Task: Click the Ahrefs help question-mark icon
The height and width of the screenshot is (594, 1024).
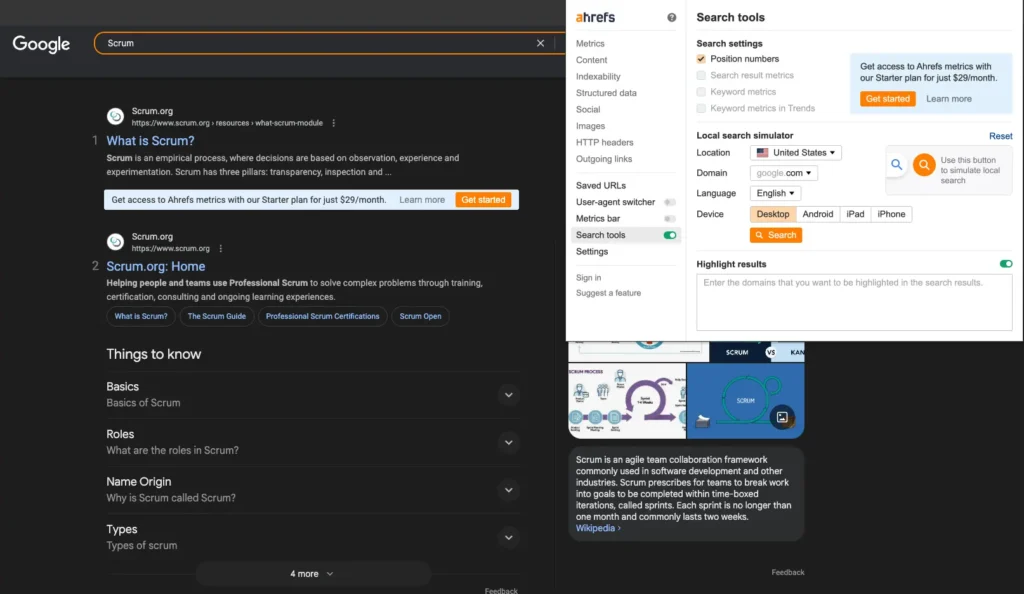Action: (x=671, y=18)
